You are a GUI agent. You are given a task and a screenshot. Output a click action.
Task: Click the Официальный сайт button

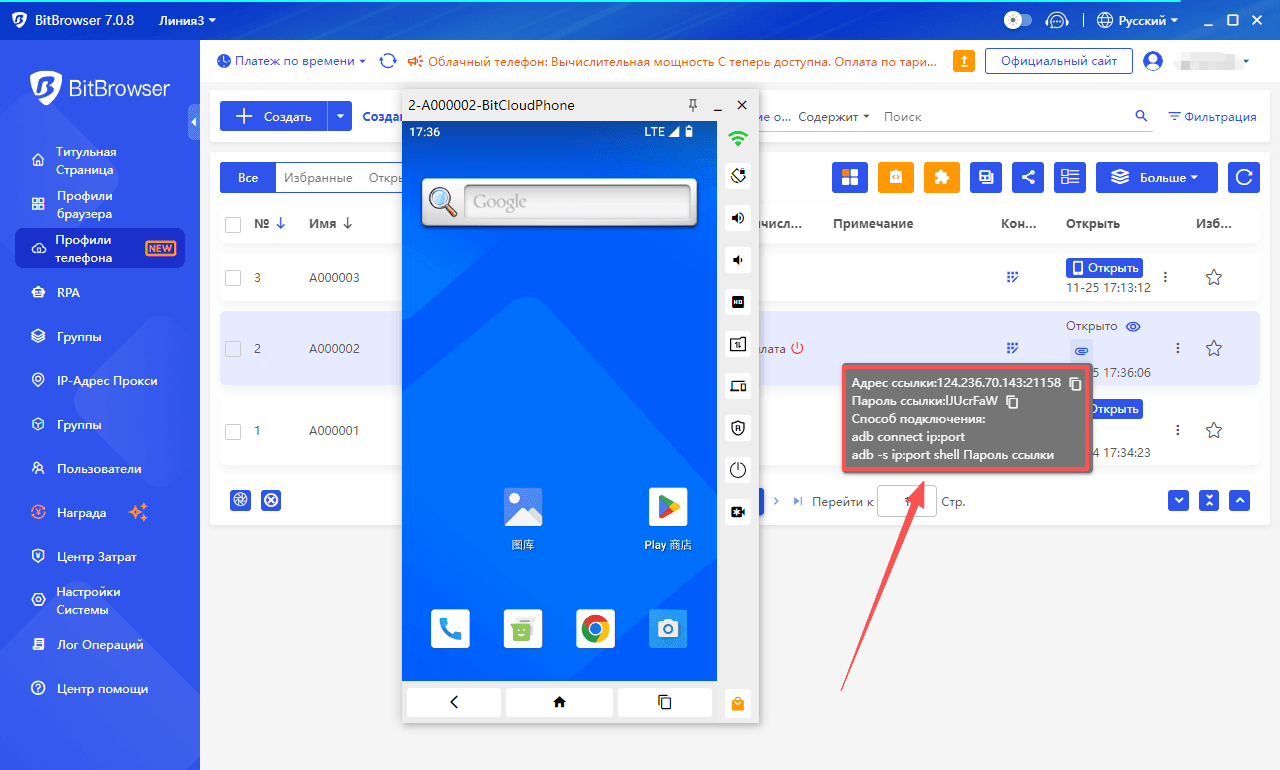click(x=1058, y=61)
